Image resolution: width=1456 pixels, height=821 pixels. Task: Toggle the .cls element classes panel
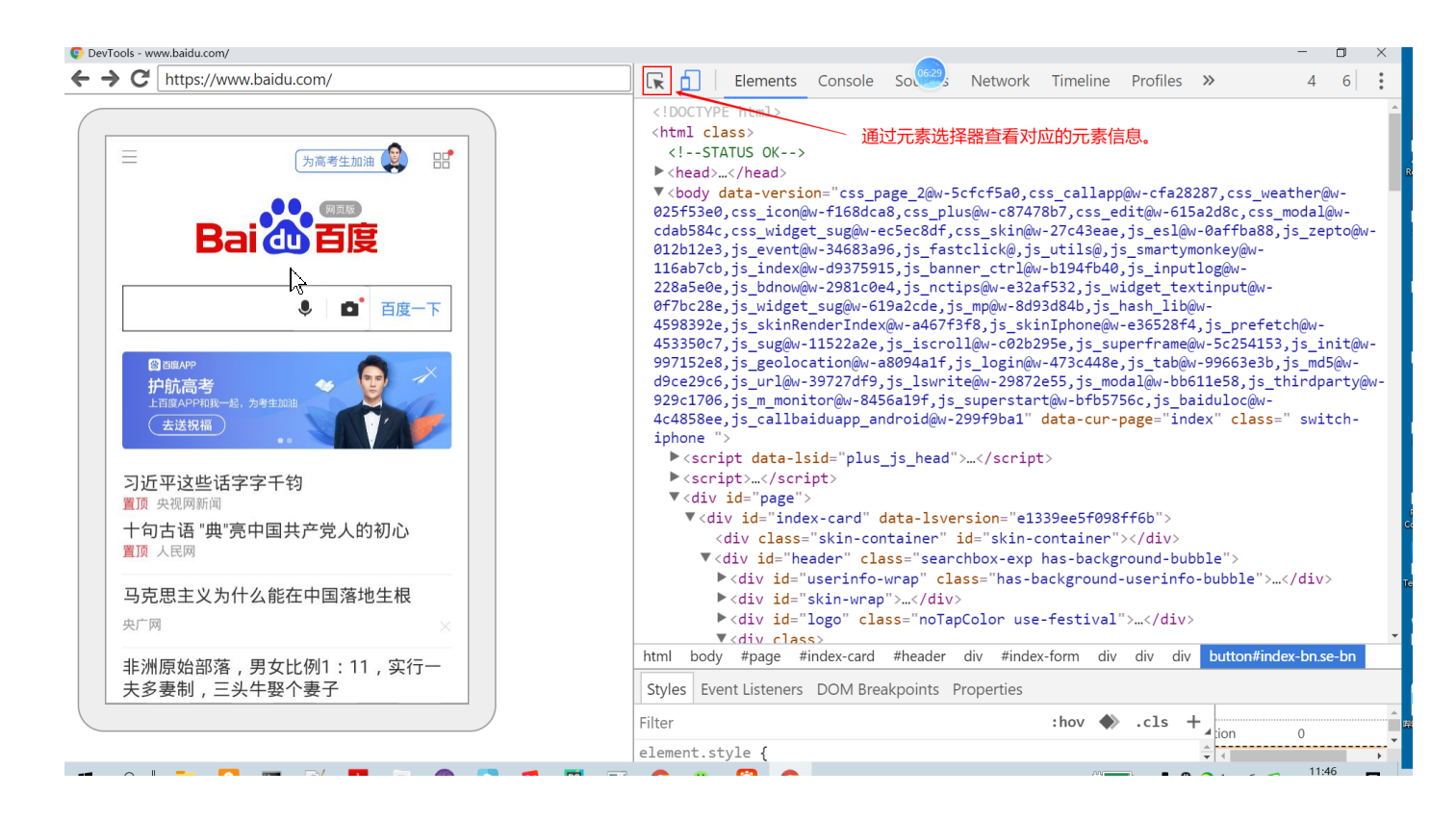coord(1152,722)
